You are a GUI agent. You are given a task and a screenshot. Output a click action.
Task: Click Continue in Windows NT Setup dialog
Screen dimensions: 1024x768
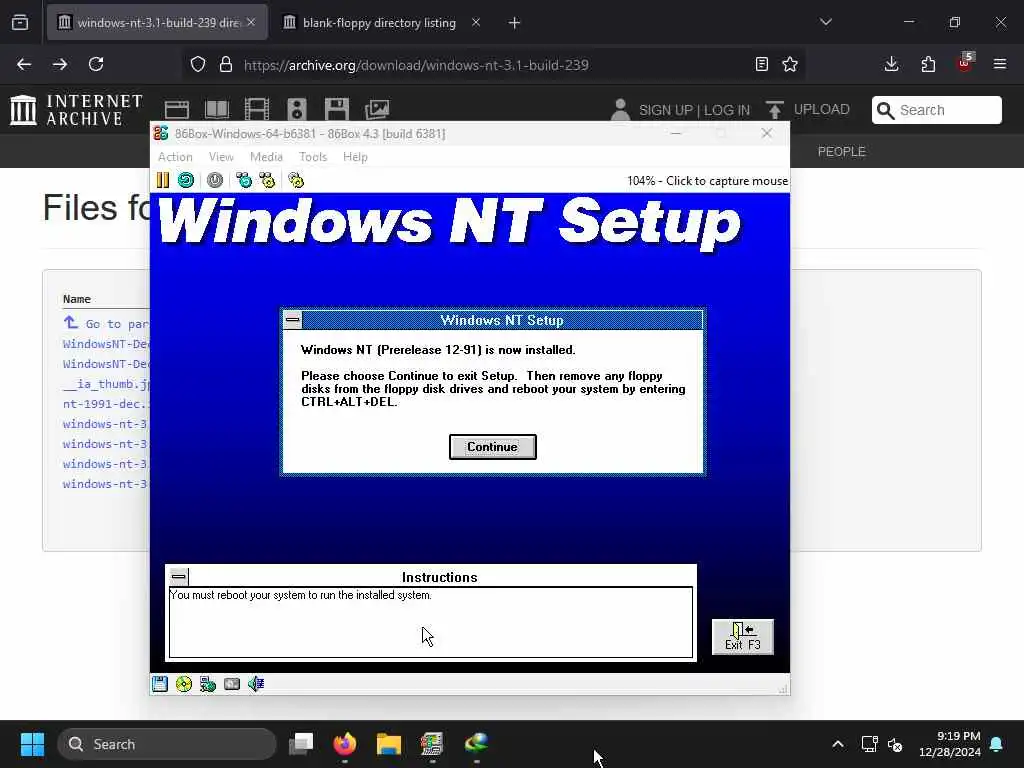(492, 447)
